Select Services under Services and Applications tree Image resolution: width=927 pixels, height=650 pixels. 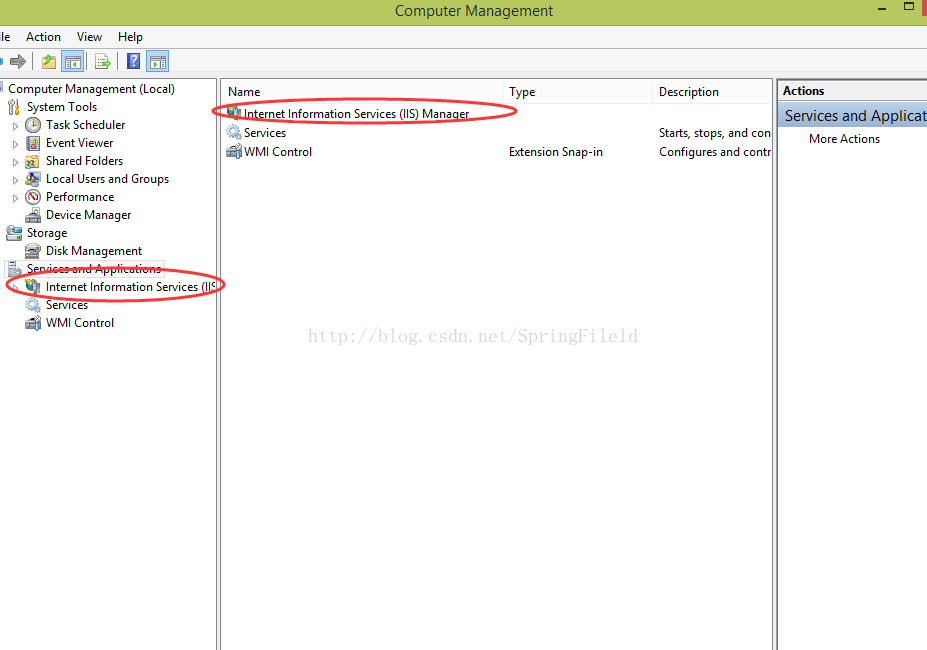tap(67, 305)
